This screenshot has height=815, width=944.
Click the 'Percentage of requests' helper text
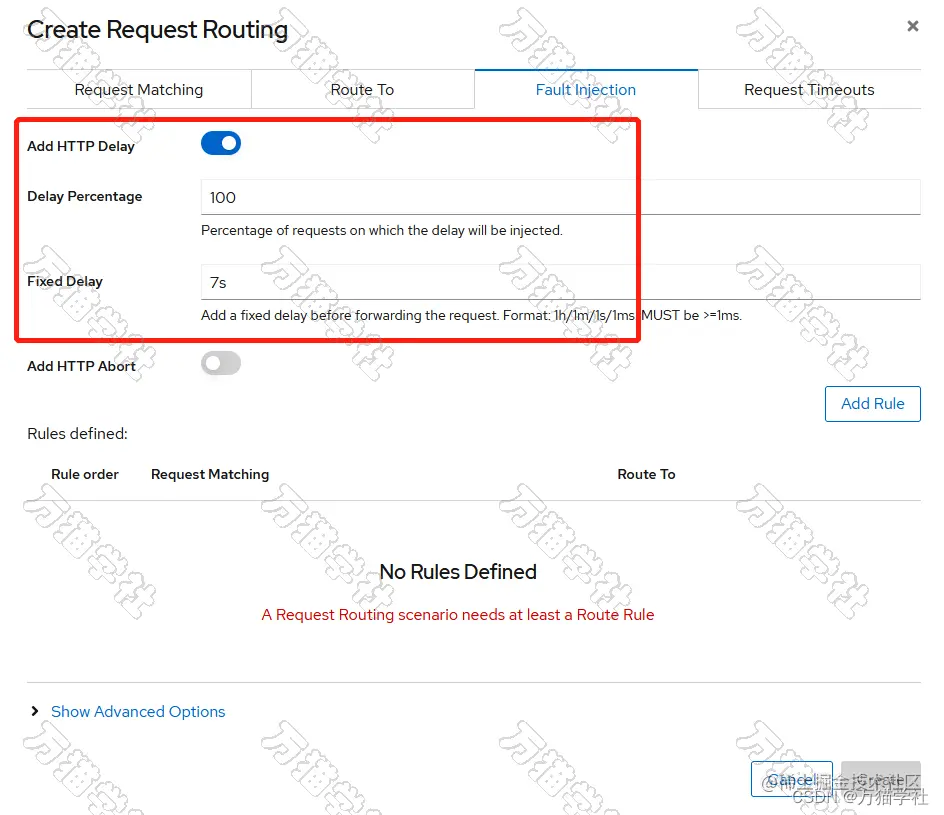[x=382, y=231]
